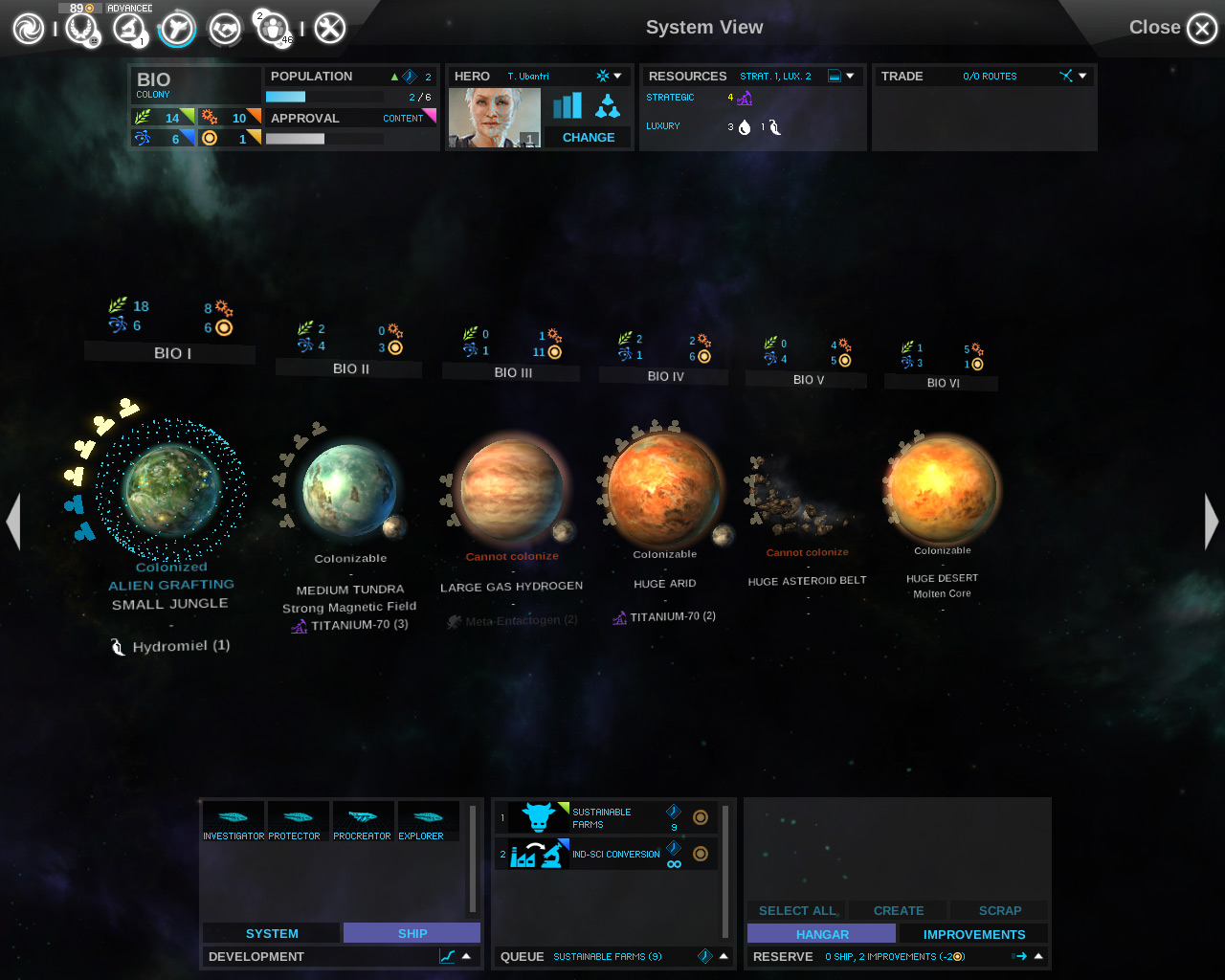Click the diplomacy handshake icon
The height and width of the screenshot is (980, 1225).
tap(226, 29)
